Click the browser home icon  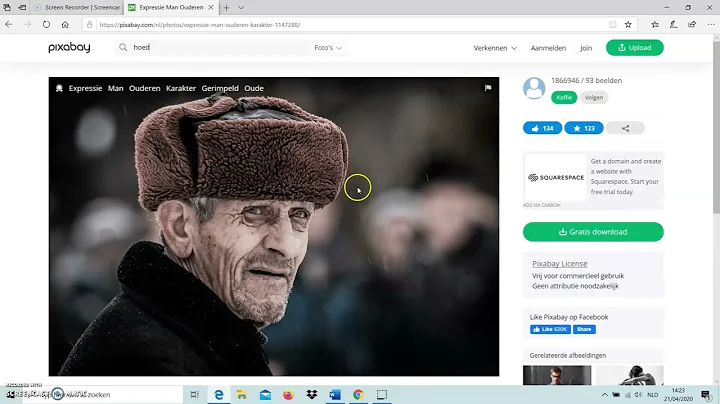[x=65, y=25]
